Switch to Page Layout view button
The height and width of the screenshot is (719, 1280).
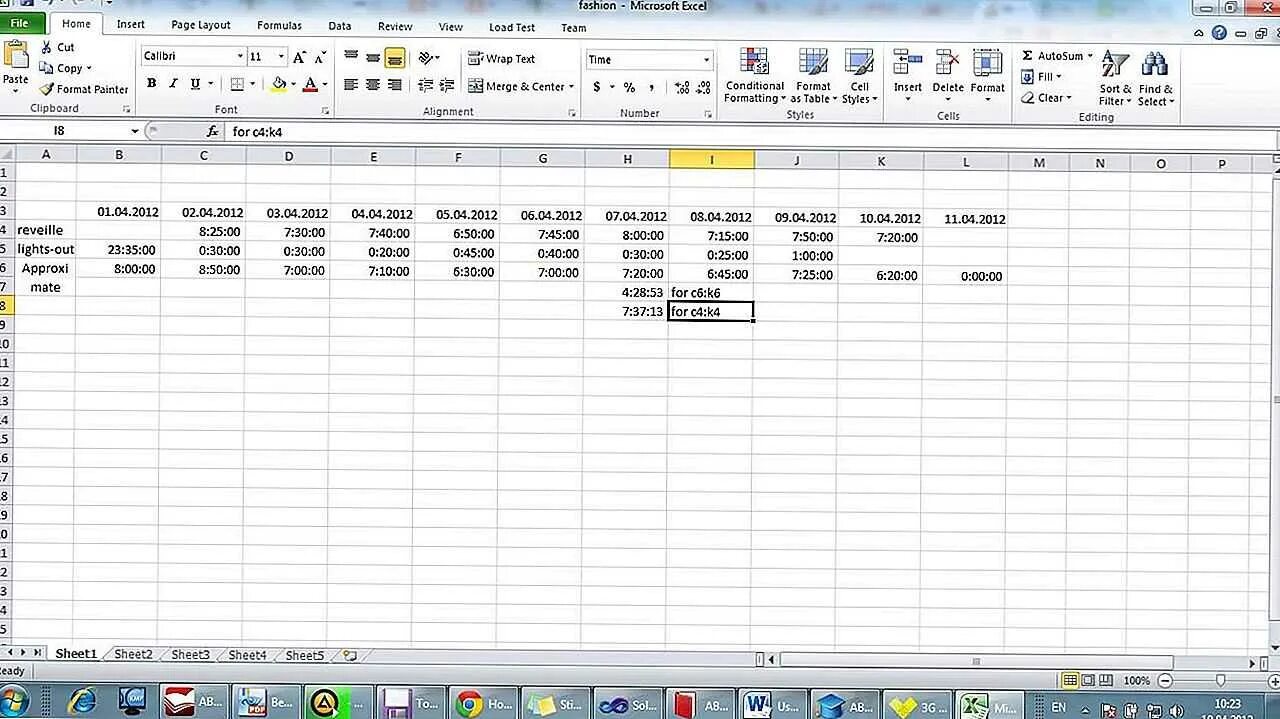[x=1088, y=681]
